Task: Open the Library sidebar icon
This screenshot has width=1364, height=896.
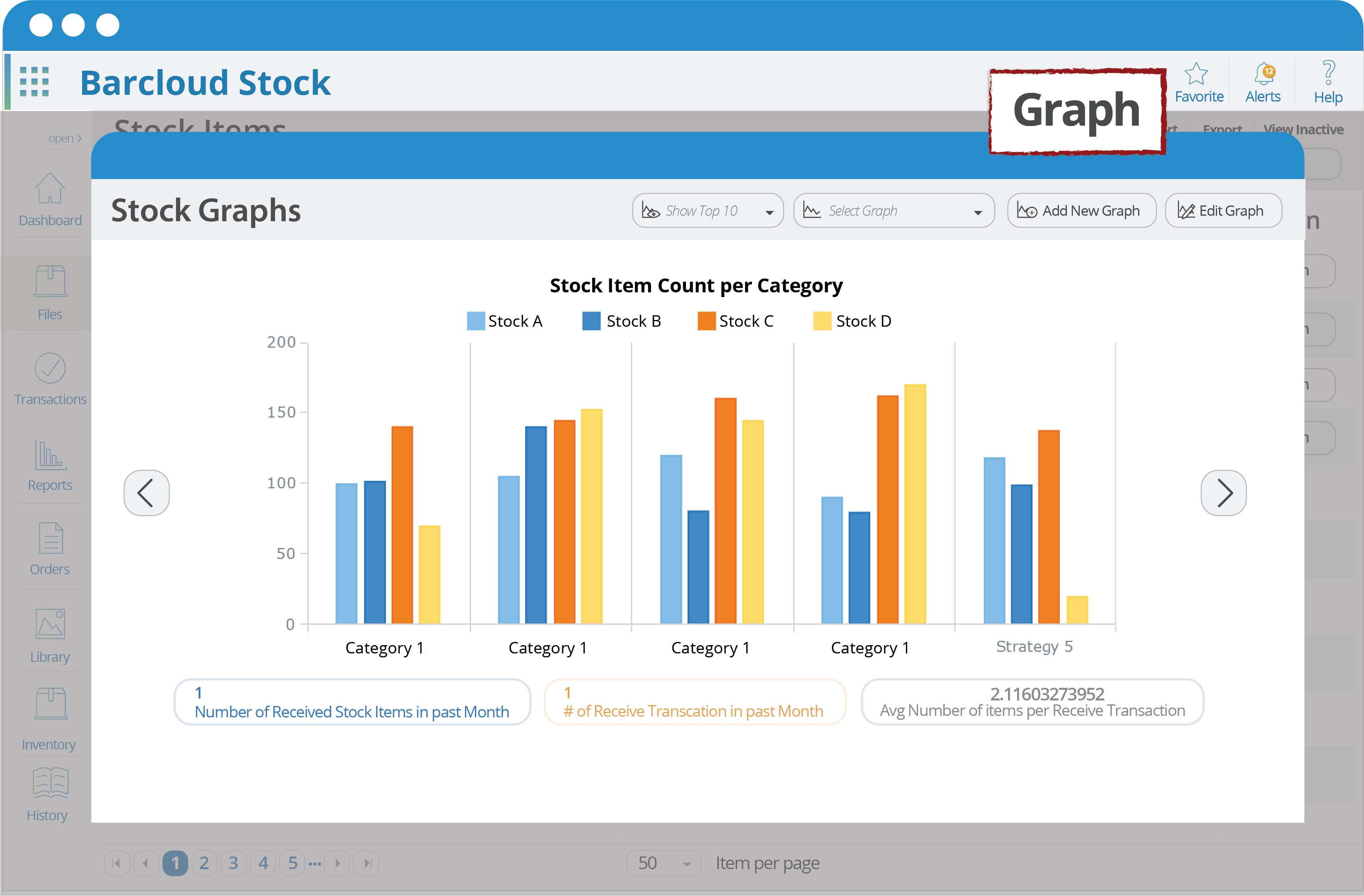Action: [x=50, y=635]
